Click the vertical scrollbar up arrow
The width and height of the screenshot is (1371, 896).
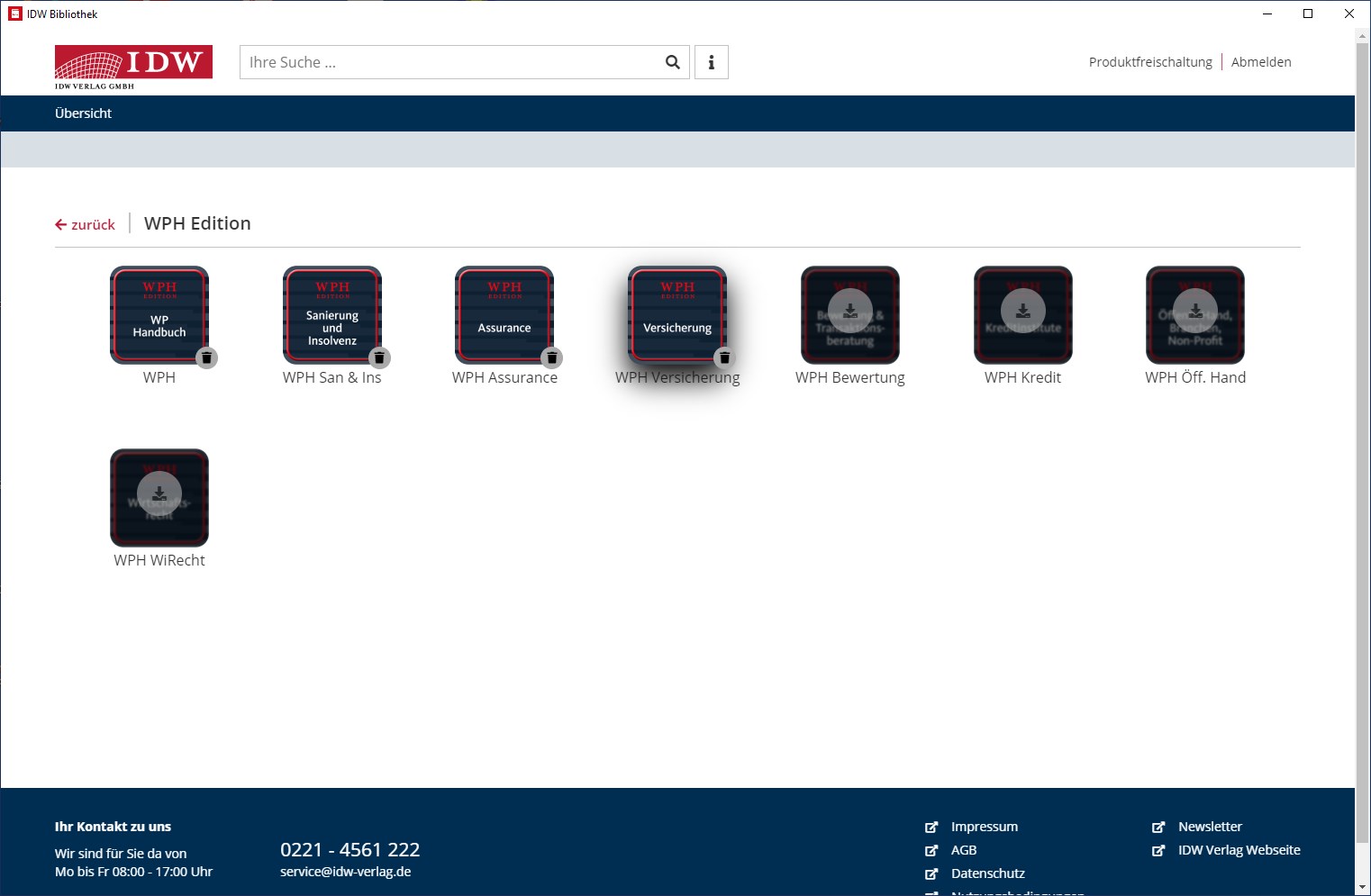1362,35
